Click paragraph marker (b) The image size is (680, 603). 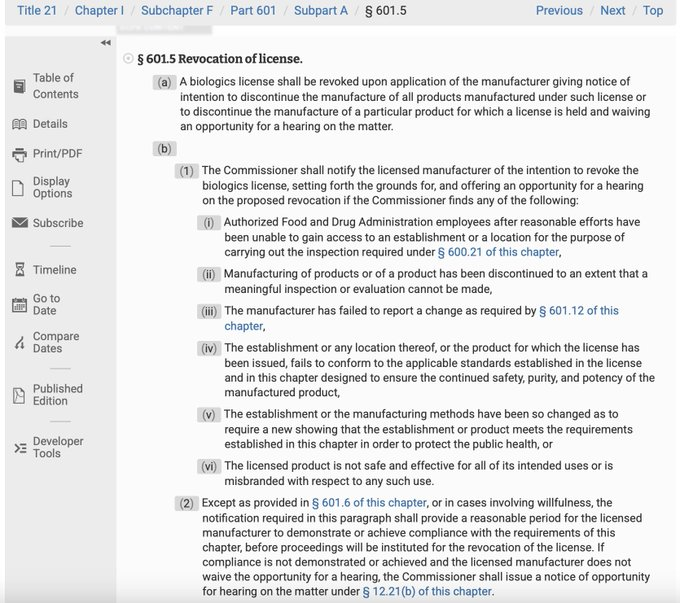tap(164, 149)
